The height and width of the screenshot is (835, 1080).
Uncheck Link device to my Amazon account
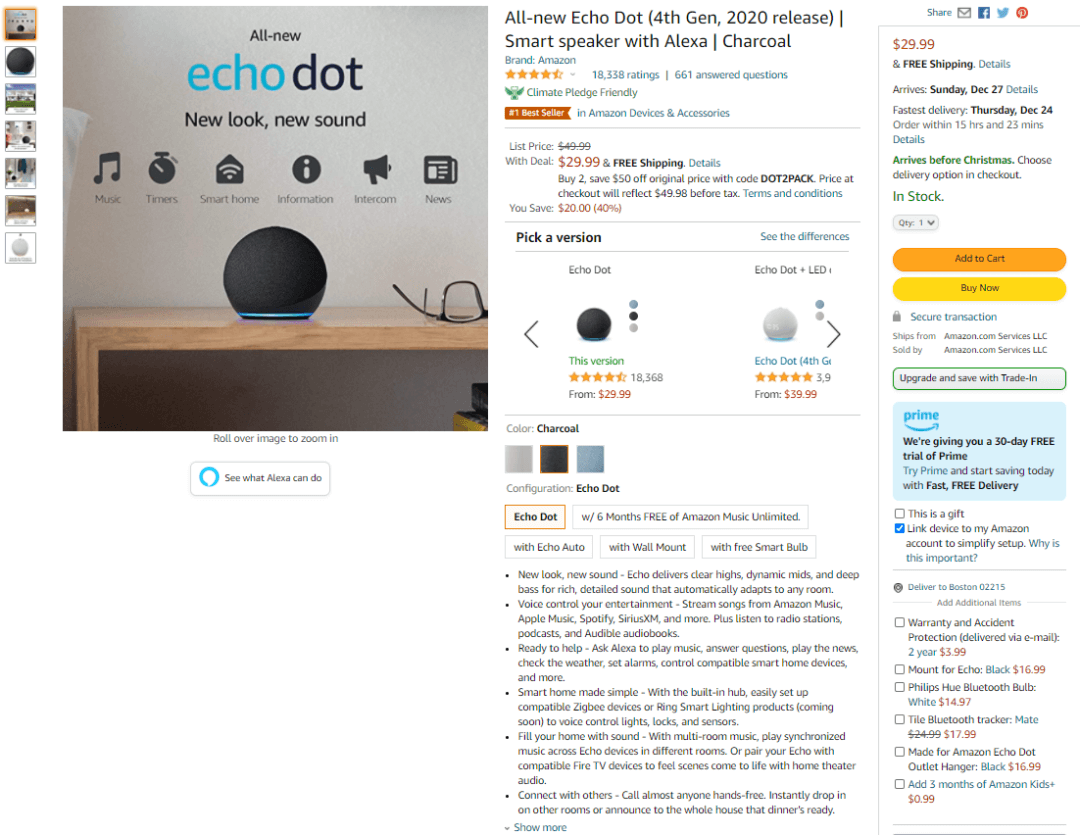(900, 528)
